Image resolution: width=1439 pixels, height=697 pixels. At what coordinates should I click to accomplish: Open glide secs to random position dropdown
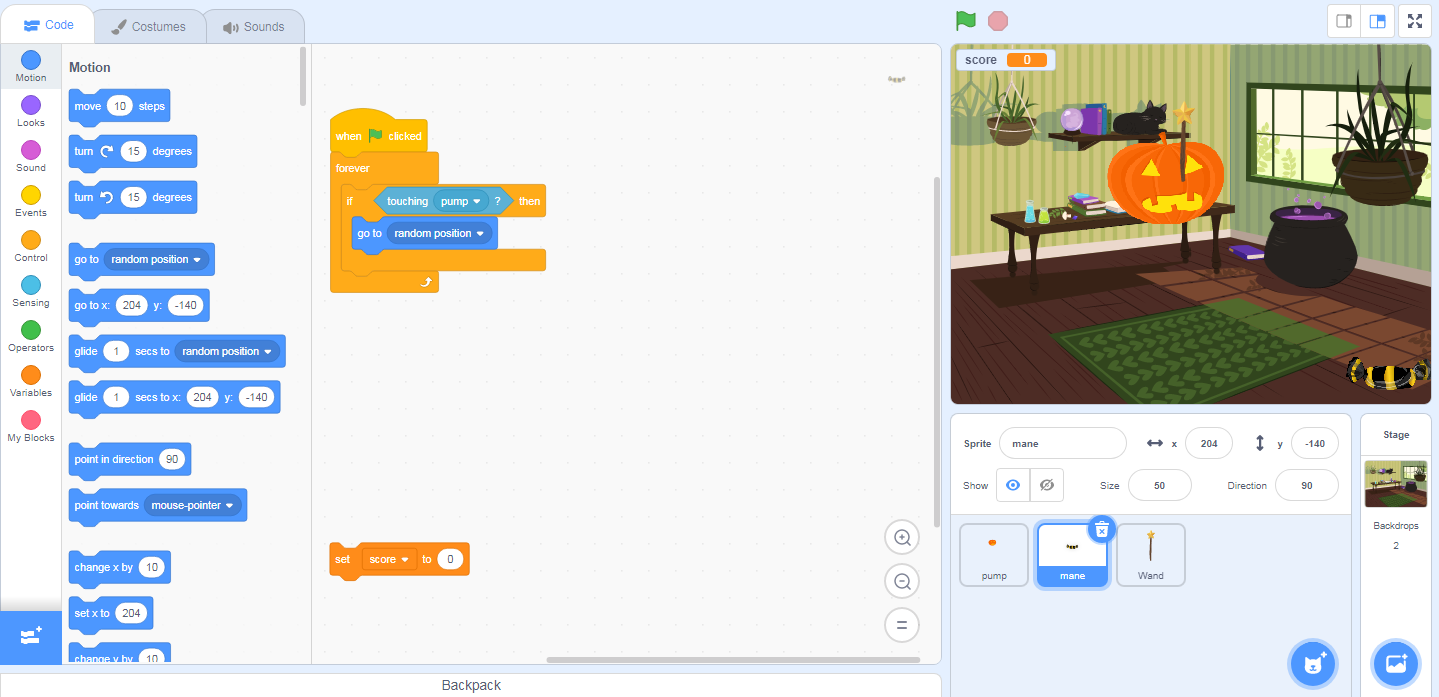pyautogui.click(x=227, y=351)
